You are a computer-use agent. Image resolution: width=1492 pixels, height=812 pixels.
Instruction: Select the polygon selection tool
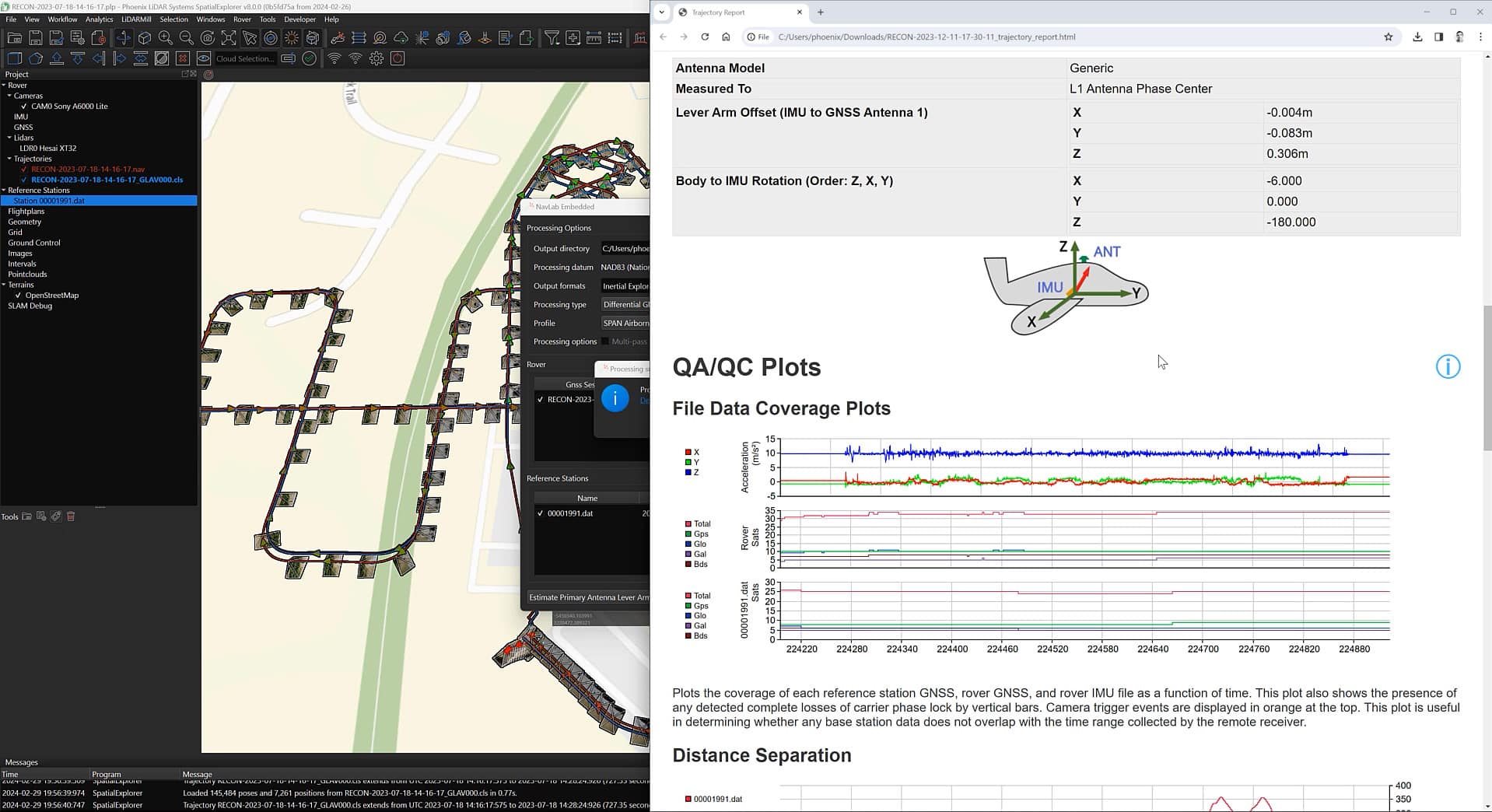pos(35,58)
